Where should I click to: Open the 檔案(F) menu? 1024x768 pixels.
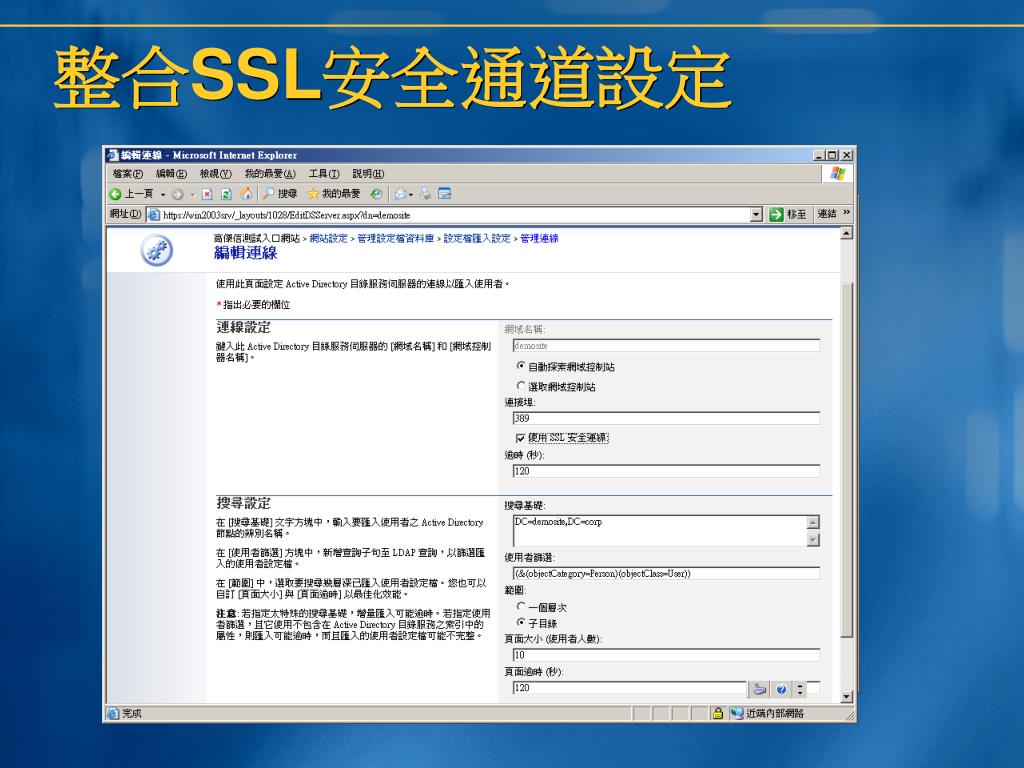(127, 174)
